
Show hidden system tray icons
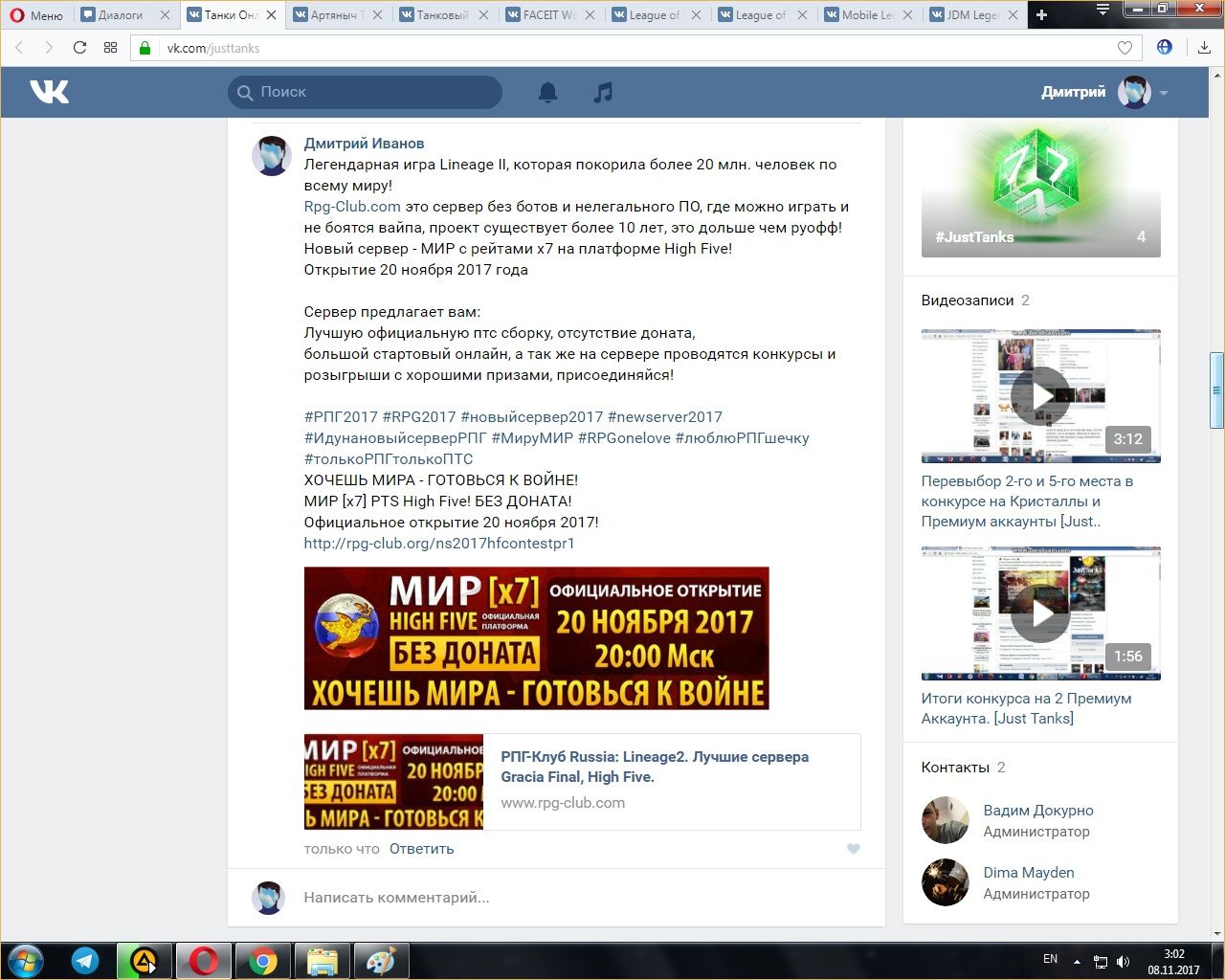1078,961
